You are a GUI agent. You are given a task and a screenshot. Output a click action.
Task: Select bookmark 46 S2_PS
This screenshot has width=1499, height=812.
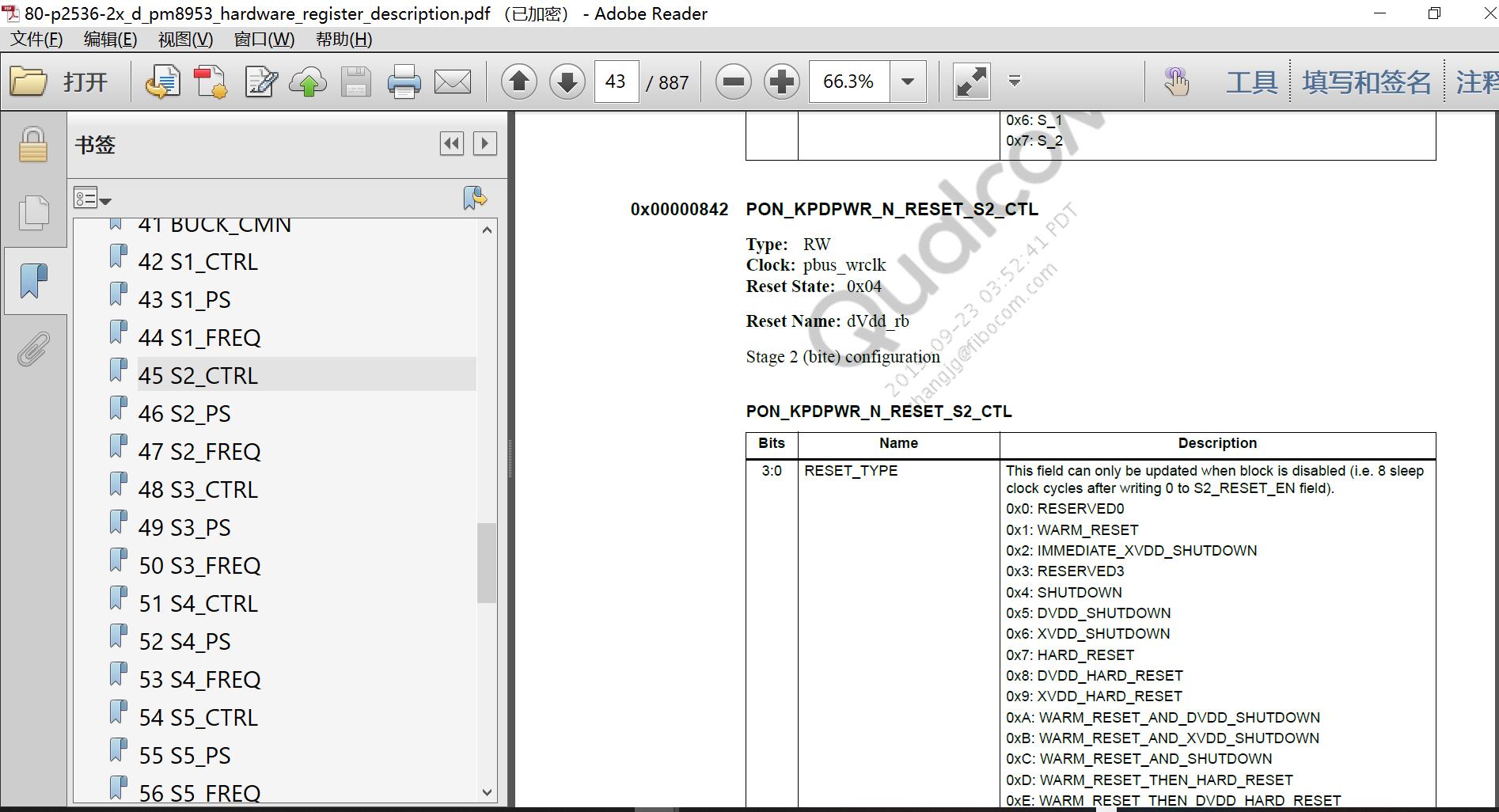pyautogui.click(x=184, y=414)
